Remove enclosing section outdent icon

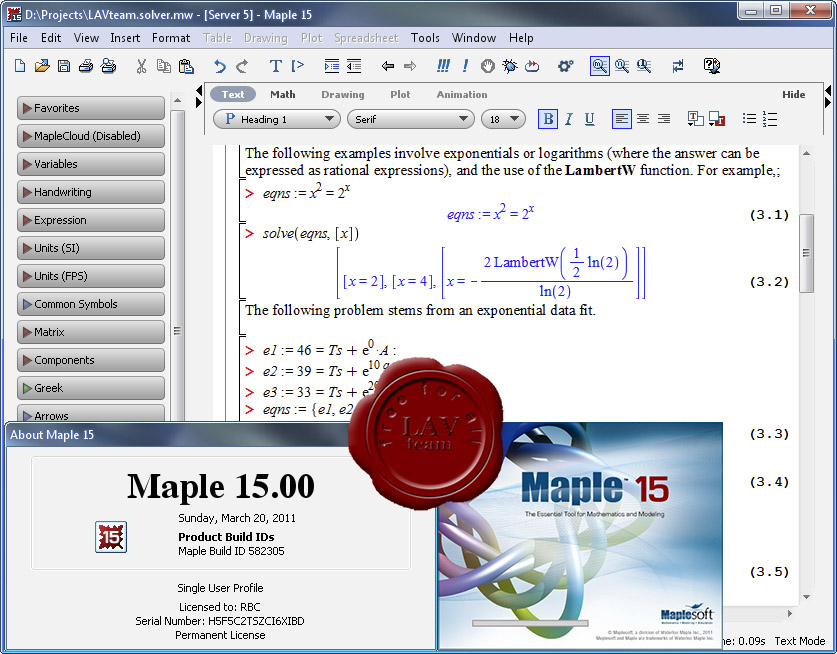pos(353,66)
